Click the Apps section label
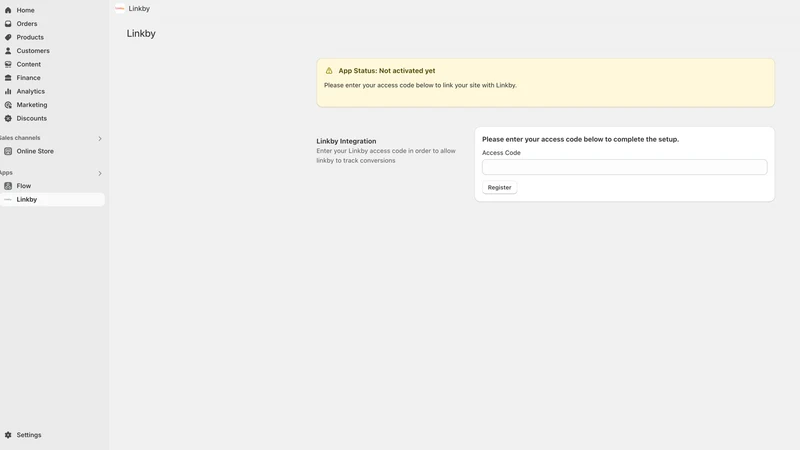The width and height of the screenshot is (800, 450). [x=6, y=172]
